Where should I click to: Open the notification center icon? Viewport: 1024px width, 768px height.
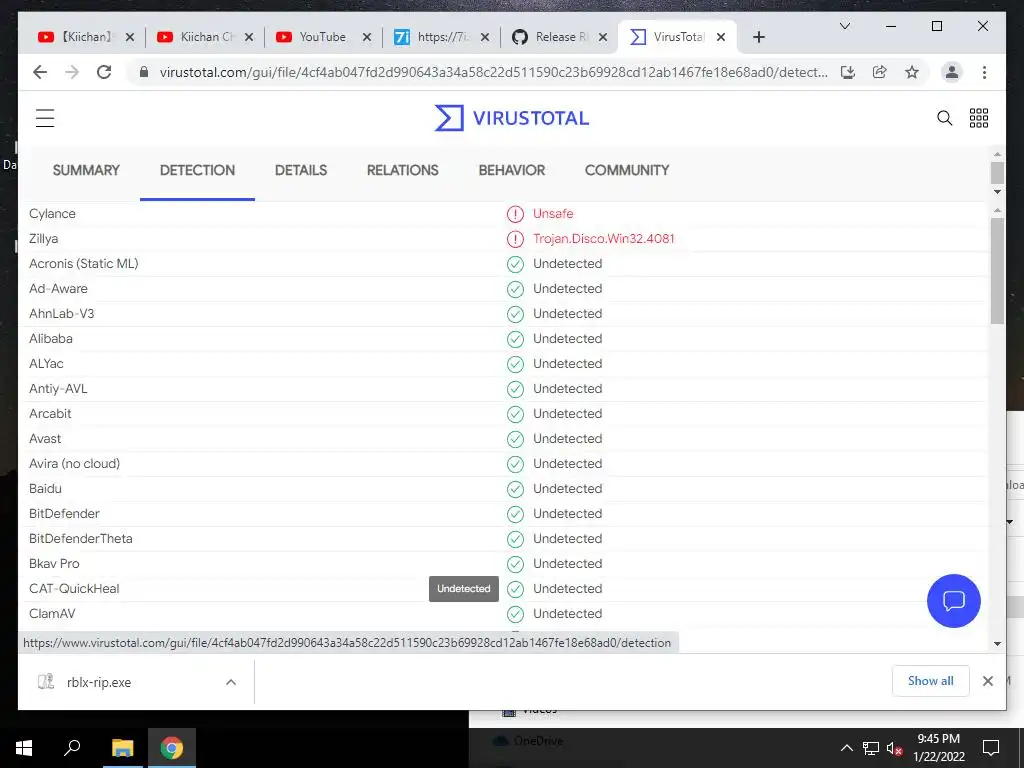(x=991, y=748)
